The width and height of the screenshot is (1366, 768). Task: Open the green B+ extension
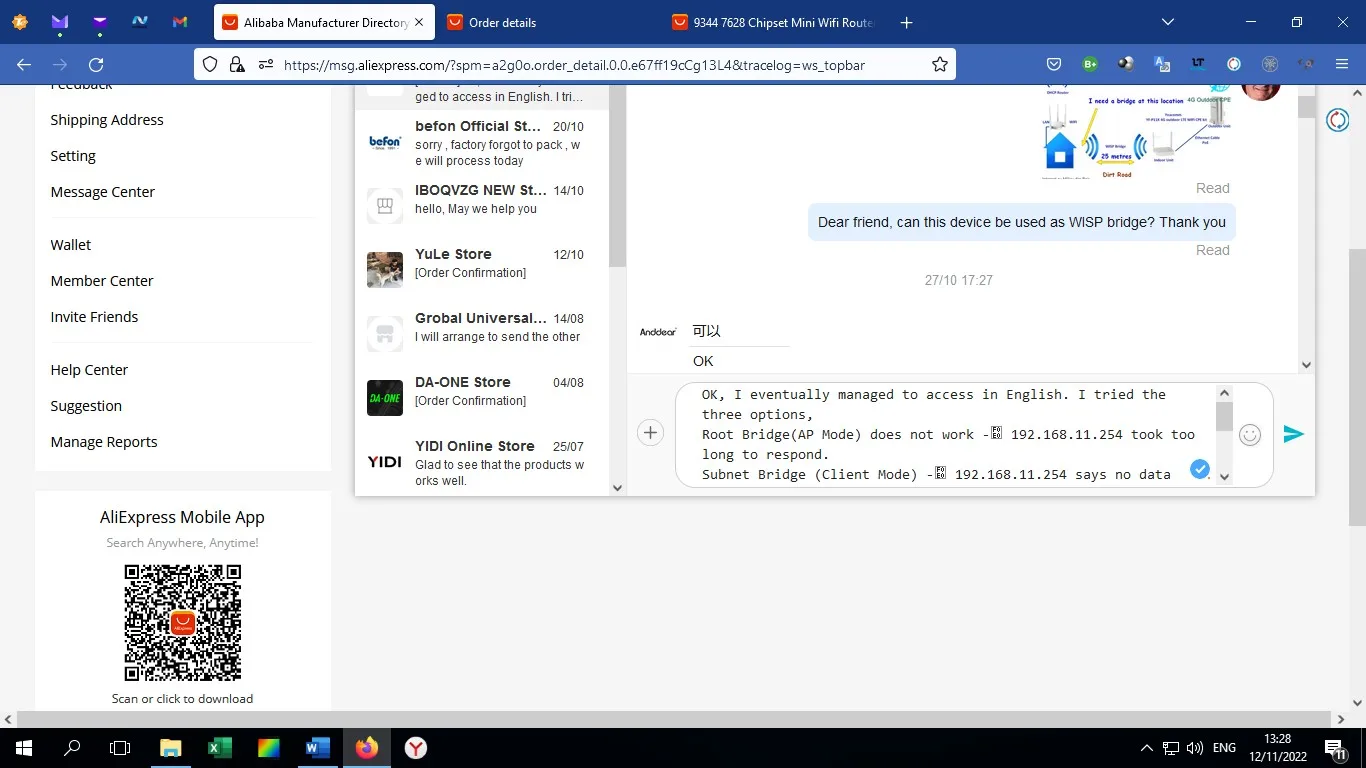click(x=1090, y=64)
